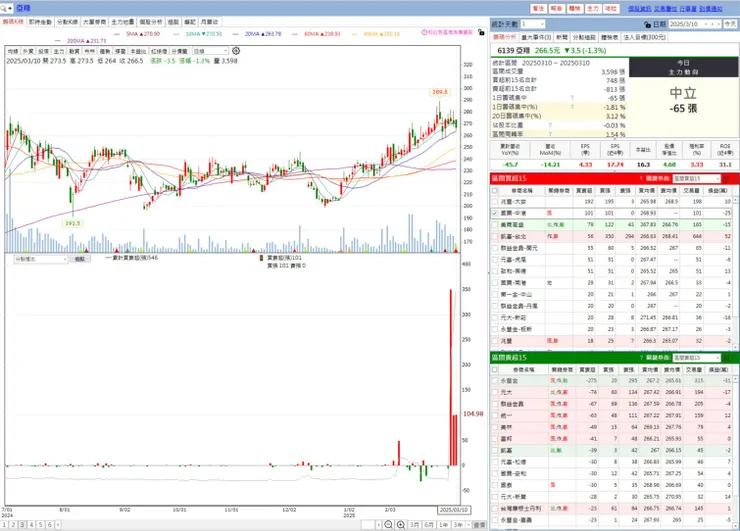Click the help icon in 區間賣超15 header
Image resolution: width=740 pixels, height=531 pixels.
641,358
